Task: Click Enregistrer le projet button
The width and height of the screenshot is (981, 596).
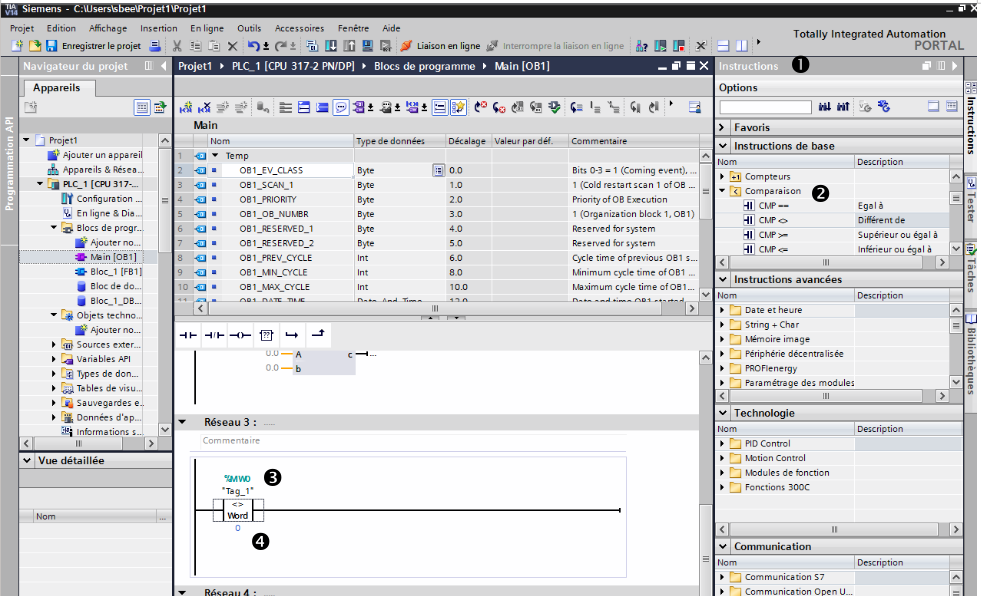Action: click(100, 46)
